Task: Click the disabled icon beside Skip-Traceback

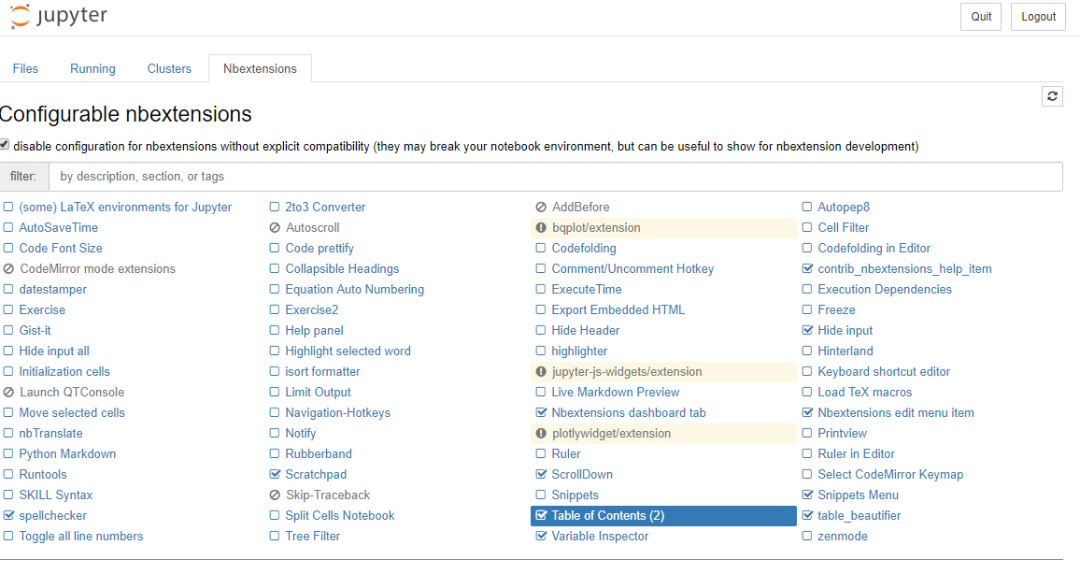Action: [275, 495]
